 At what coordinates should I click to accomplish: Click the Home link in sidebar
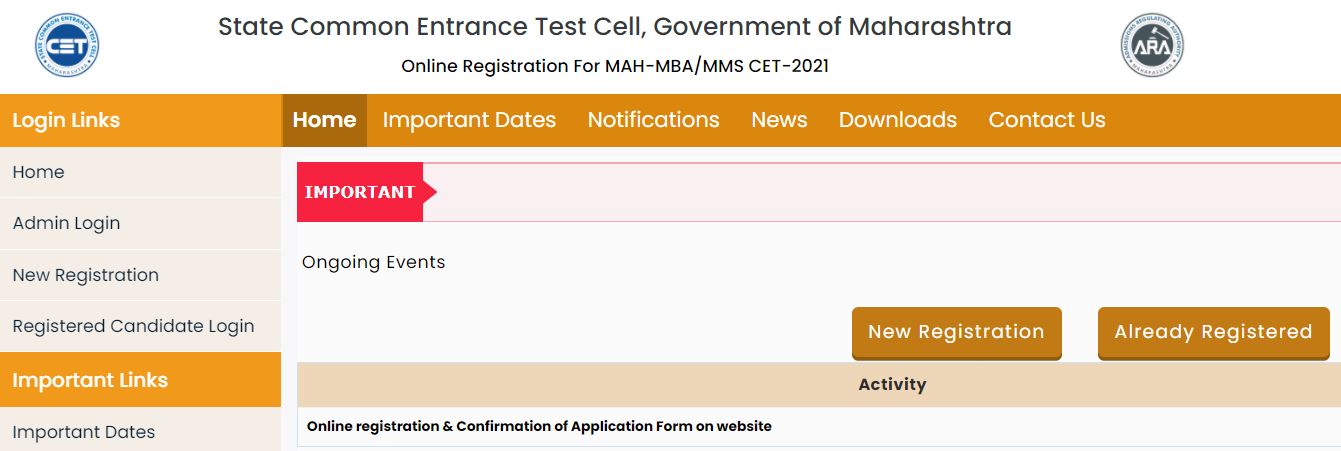click(38, 172)
